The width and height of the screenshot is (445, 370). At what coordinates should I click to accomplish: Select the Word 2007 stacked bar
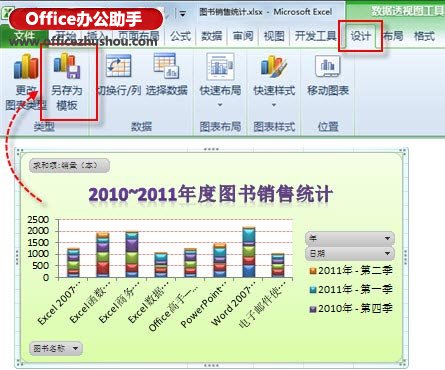[249, 252]
